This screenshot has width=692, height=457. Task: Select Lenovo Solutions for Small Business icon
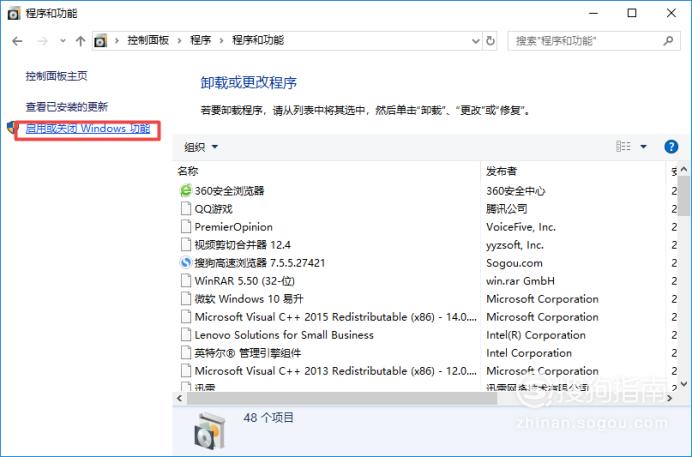coord(186,335)
